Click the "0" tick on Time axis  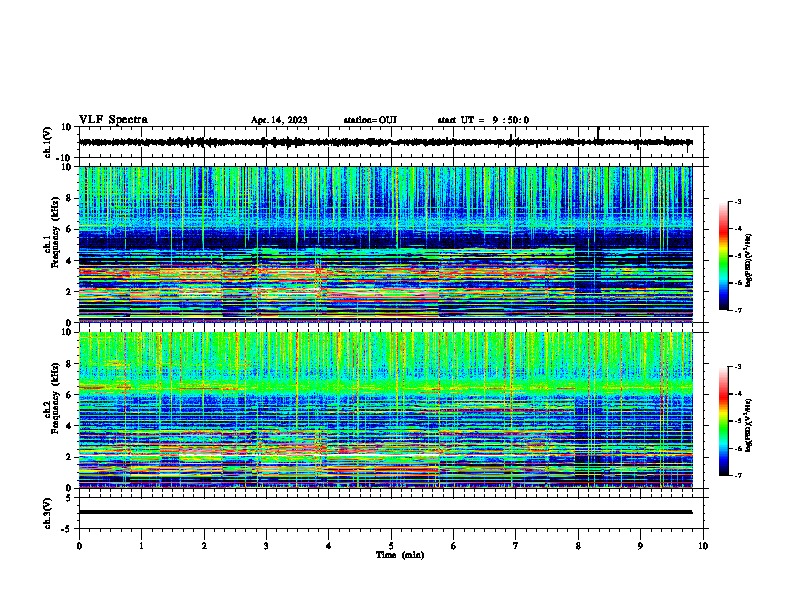pos(79,546)
